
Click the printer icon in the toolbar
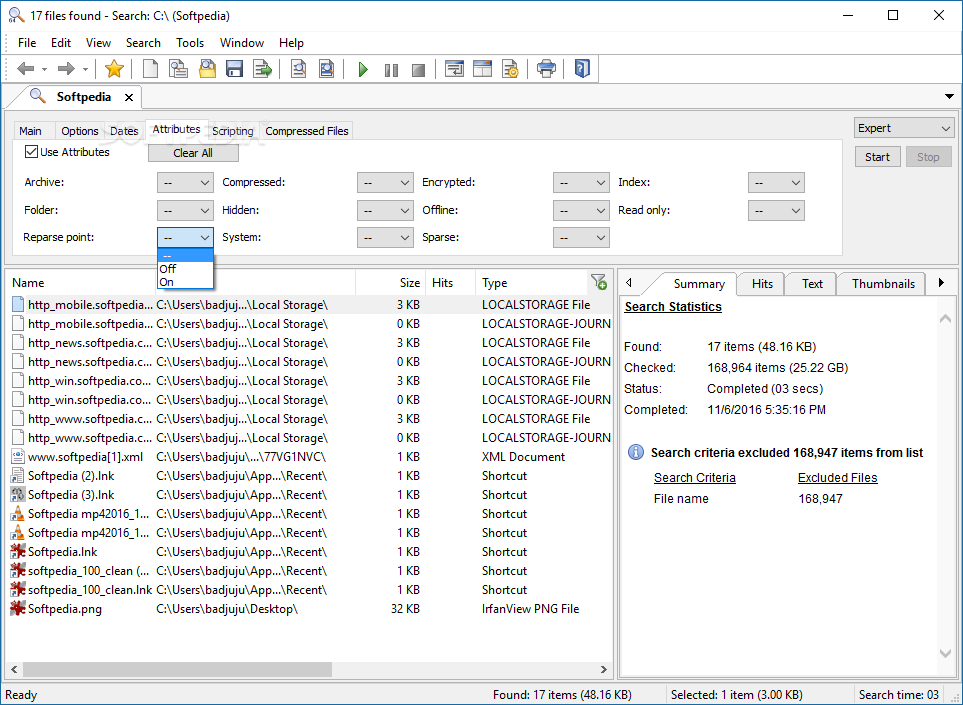tap(546, 69)
